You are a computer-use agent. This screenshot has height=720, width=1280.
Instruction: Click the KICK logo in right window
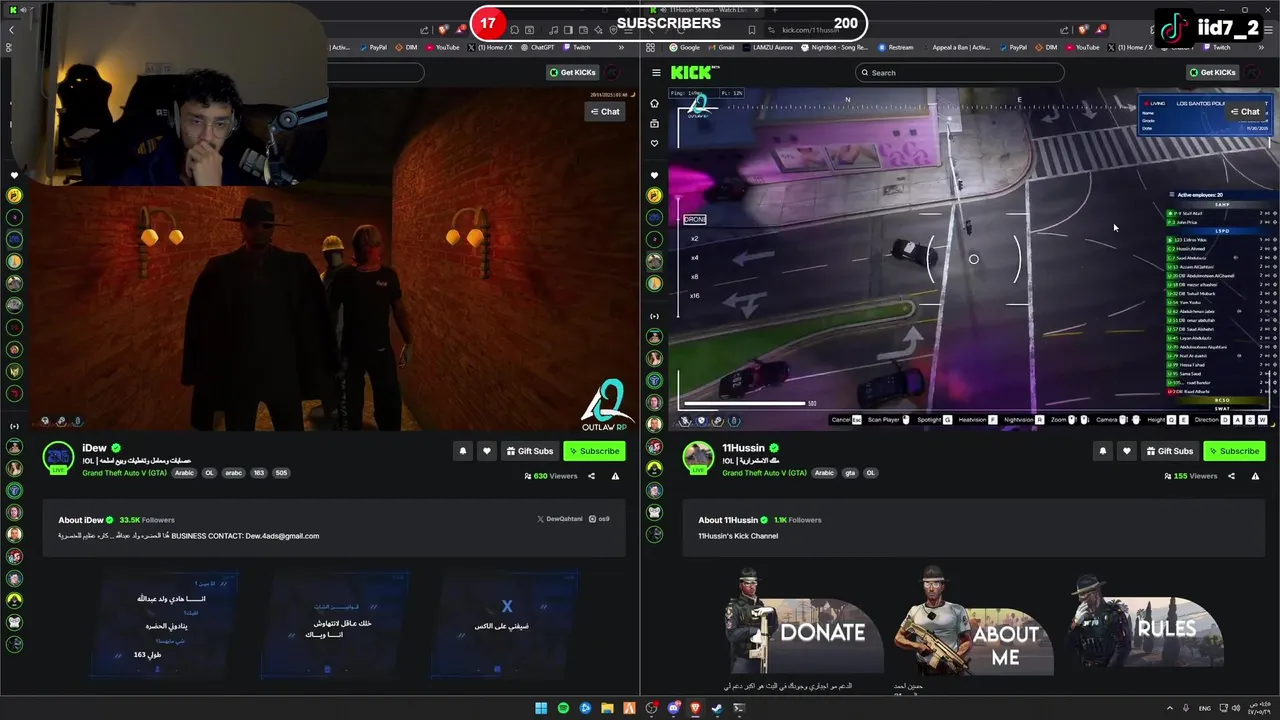[x=694, y=72]
